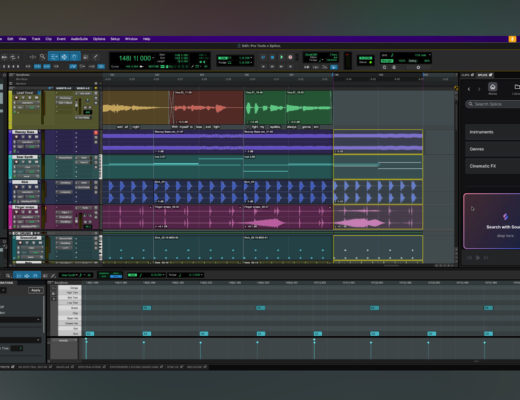Switch to the SPLICE tab

pos(485,75)
